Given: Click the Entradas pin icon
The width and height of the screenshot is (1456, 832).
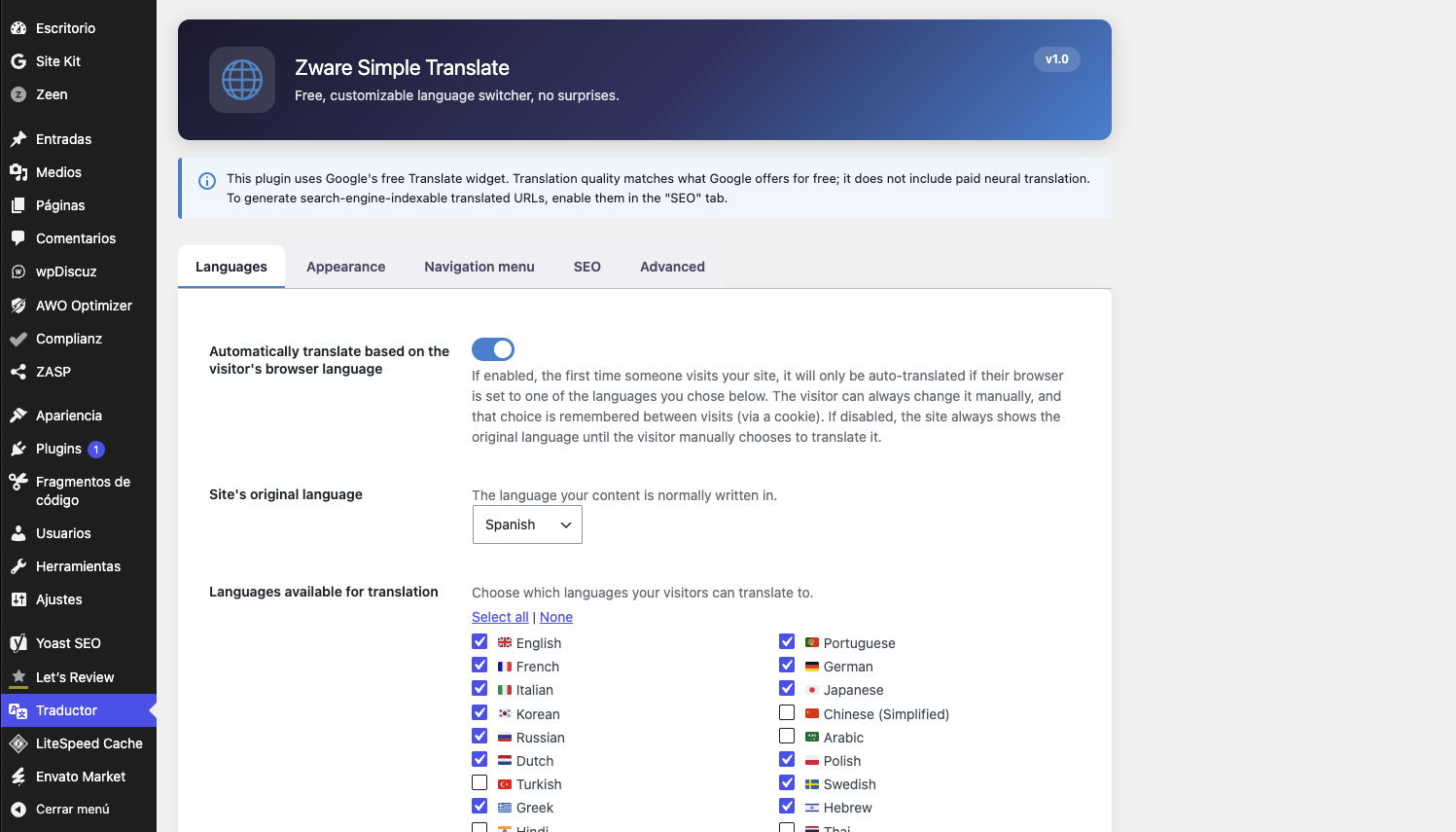Looking at the screenshot, I should coord(18,139).
